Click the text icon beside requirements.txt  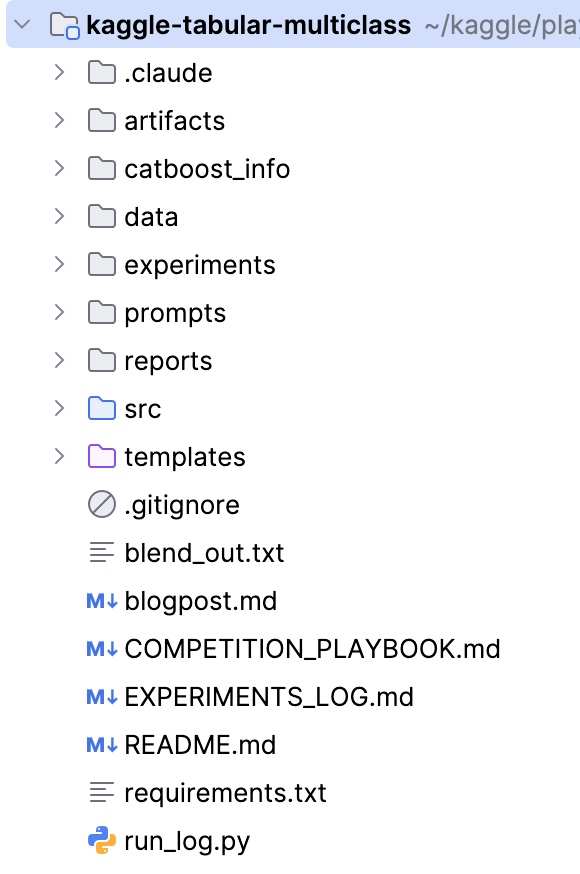coord(102,793)
